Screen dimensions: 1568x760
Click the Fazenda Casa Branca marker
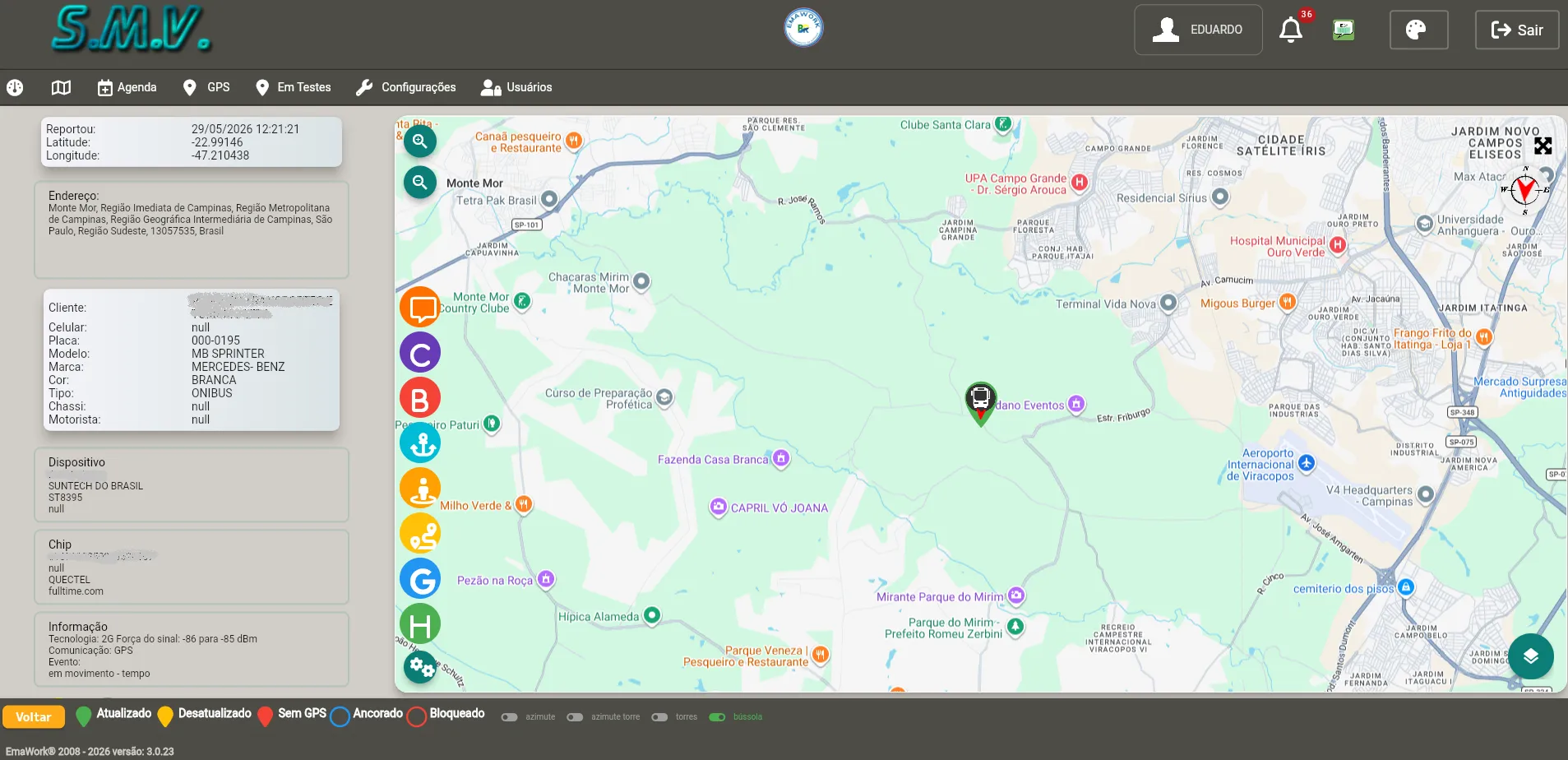coord(781,458)
